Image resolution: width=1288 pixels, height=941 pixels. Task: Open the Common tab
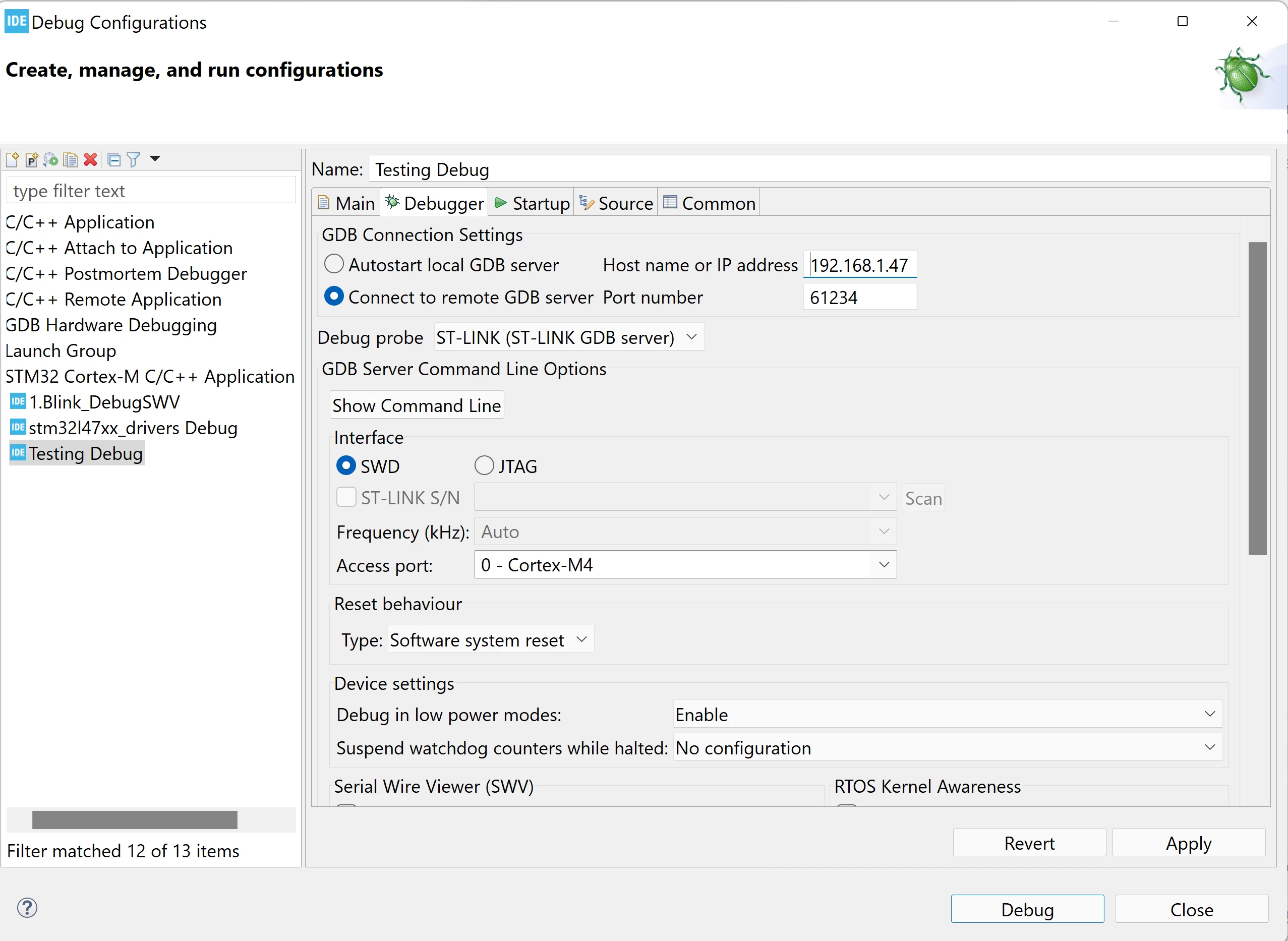709,203
